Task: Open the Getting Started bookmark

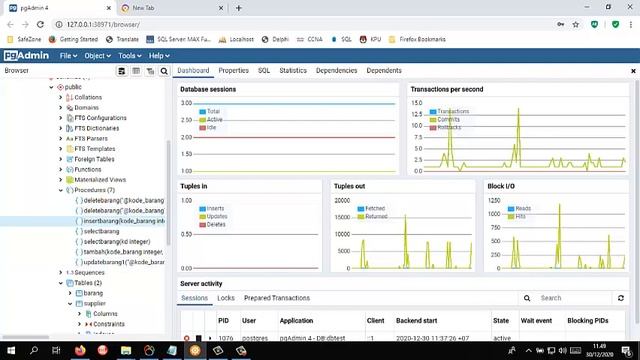Action: 73,39
